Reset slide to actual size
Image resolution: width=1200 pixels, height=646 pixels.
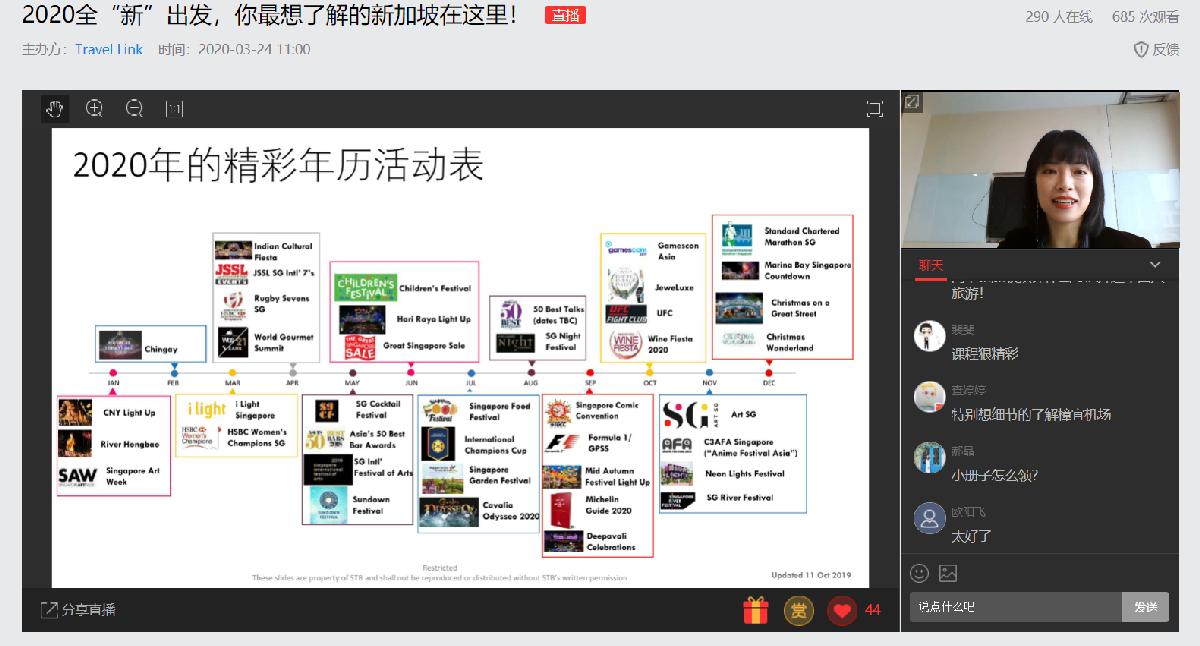174,108
